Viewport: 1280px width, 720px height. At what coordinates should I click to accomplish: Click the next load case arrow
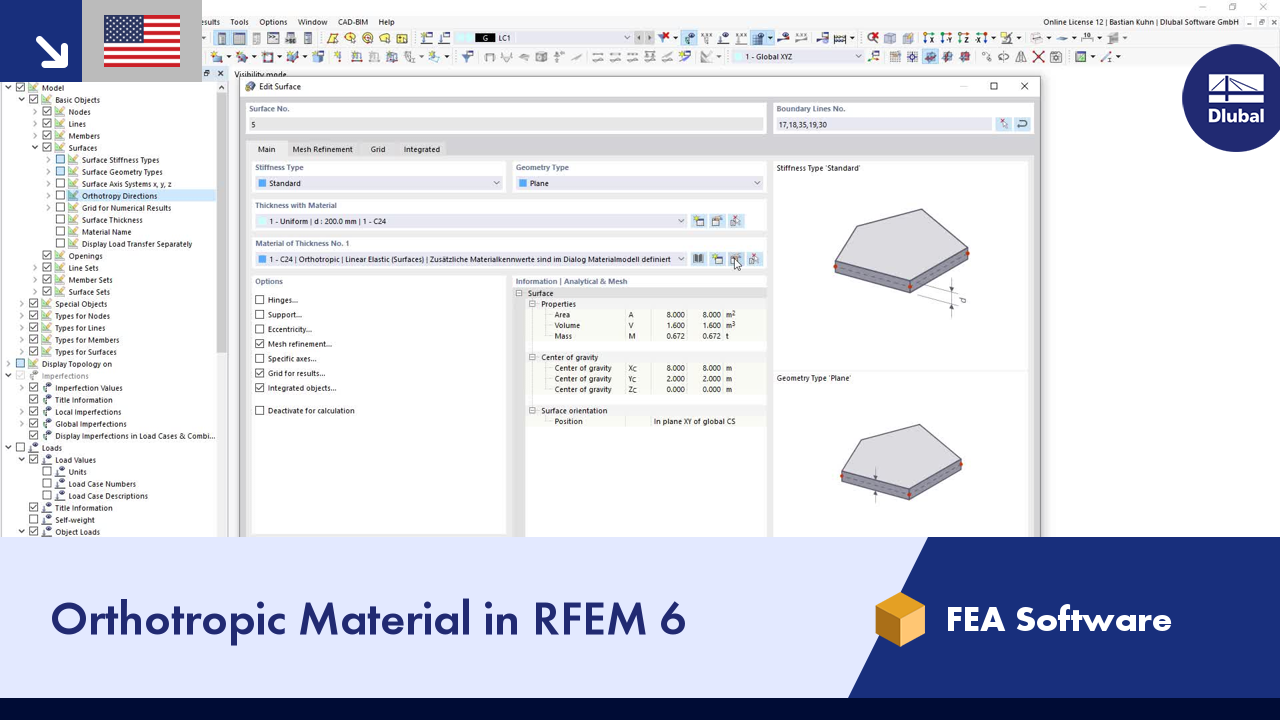click(x=650, y=38)
